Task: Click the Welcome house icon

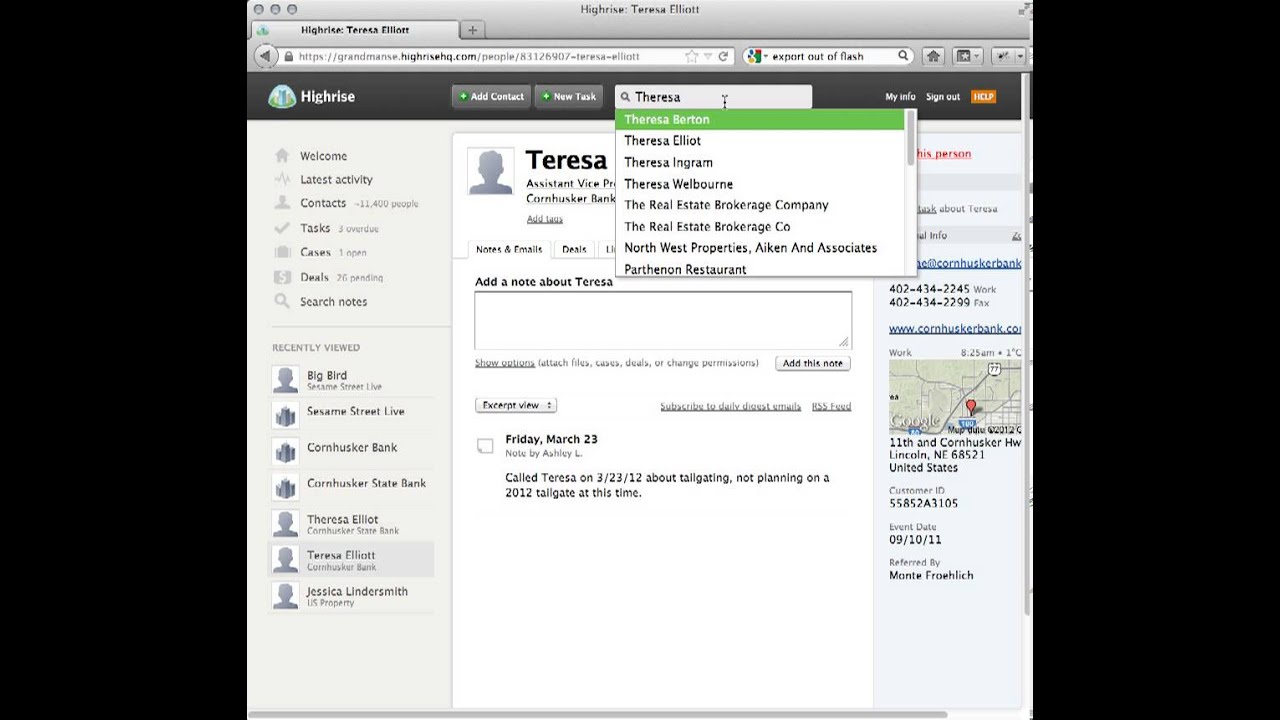Action: (x=282, y=155)
